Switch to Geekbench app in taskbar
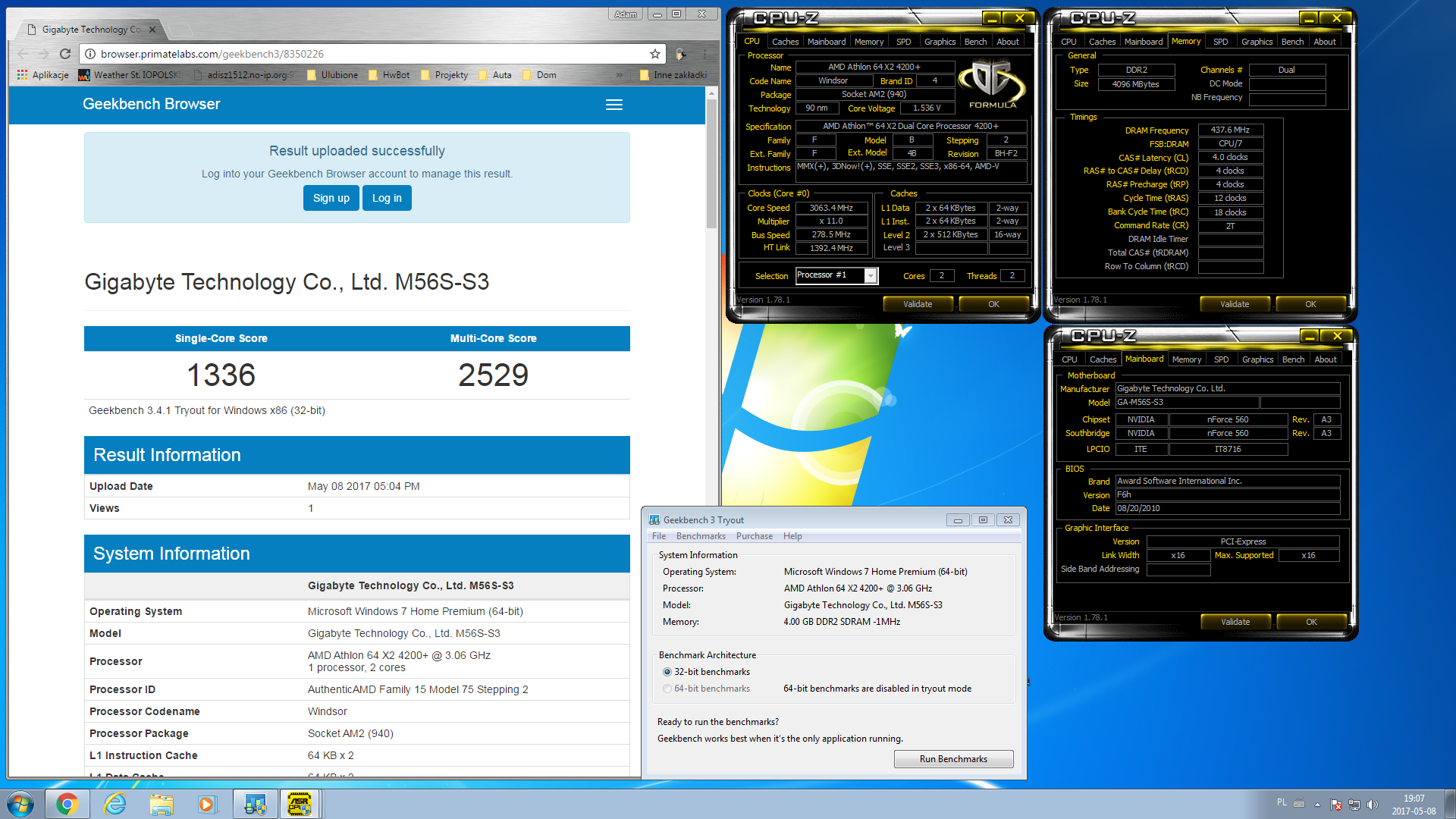The image size is (1456, 819). coord(255,804)
